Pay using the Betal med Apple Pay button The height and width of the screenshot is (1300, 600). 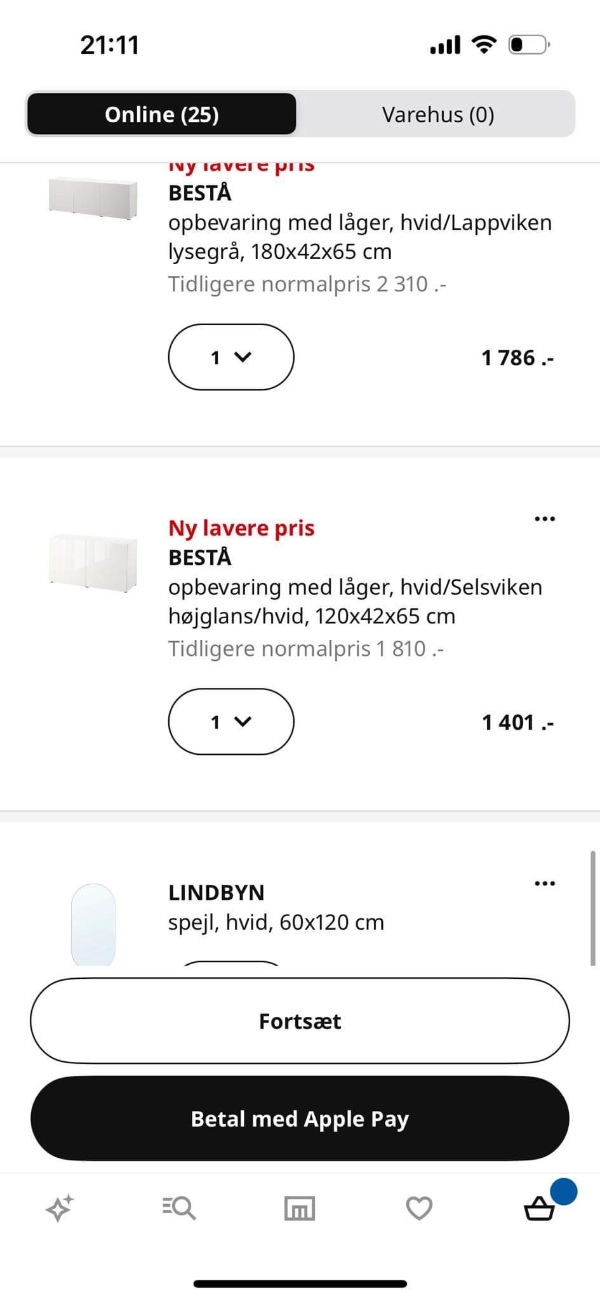pyautogui.click(x=299, y=1118)
